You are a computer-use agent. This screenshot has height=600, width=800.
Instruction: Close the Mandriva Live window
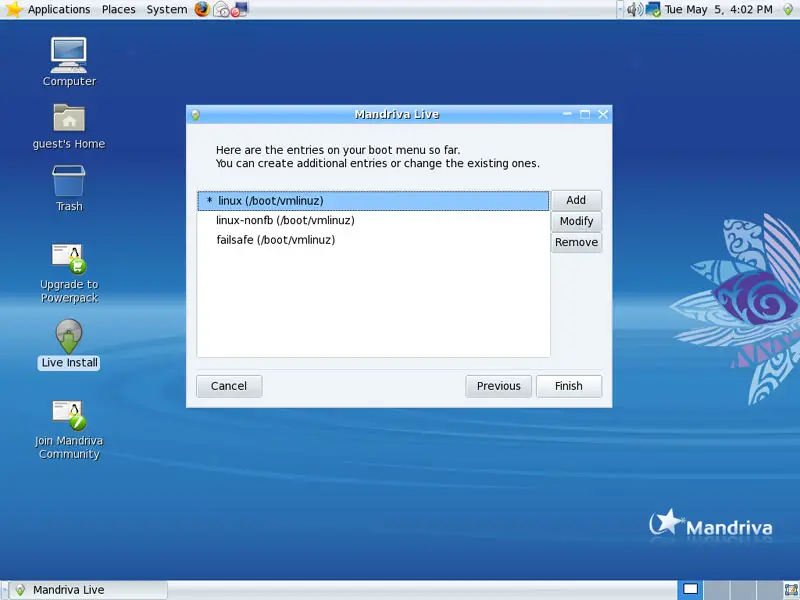(603, 114)
